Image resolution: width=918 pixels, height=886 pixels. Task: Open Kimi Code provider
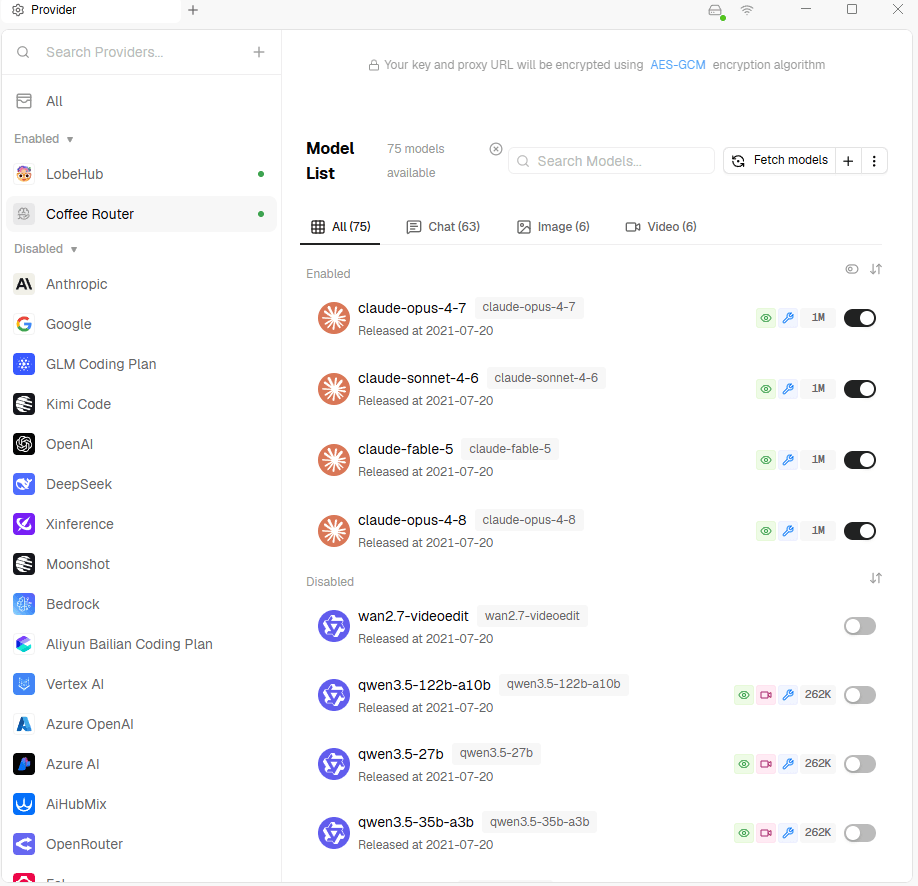pyautogui.click(x=141, y=404)
